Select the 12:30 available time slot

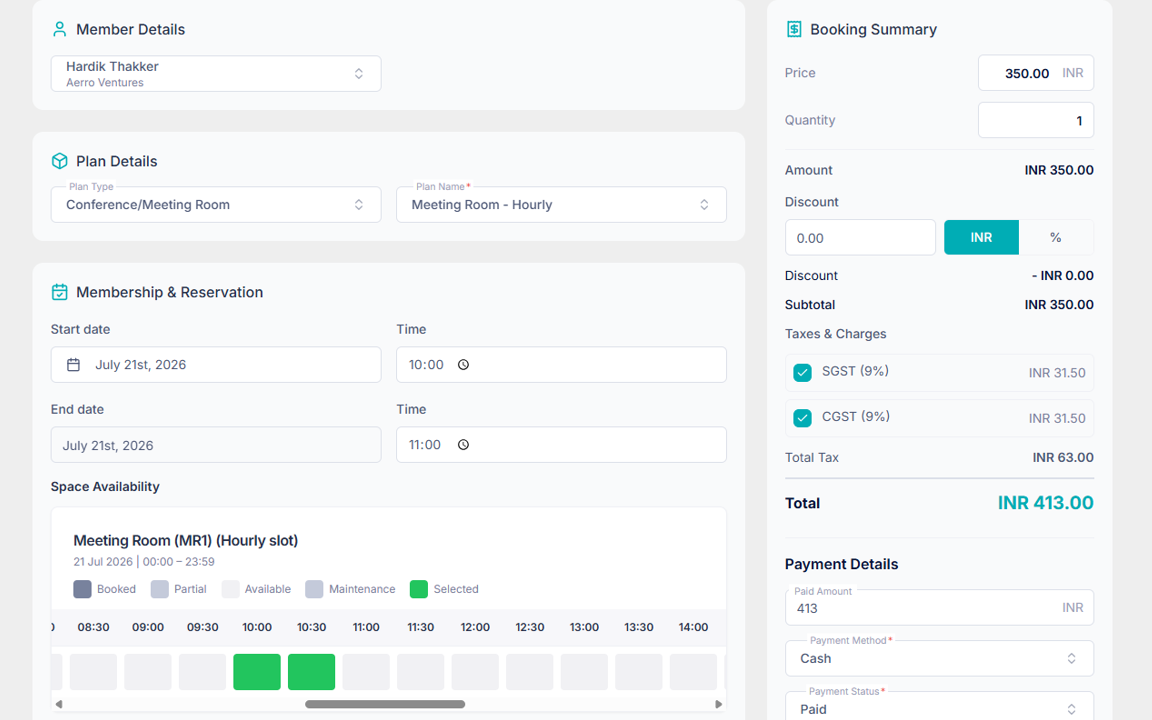tap(530, 672)
